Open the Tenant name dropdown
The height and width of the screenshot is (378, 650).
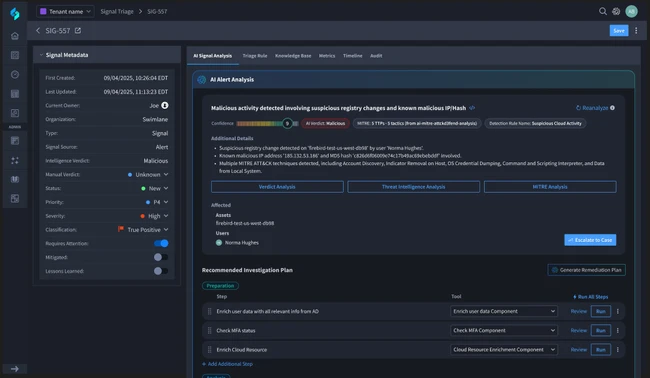pyautogui.click(x=65, y=11)
